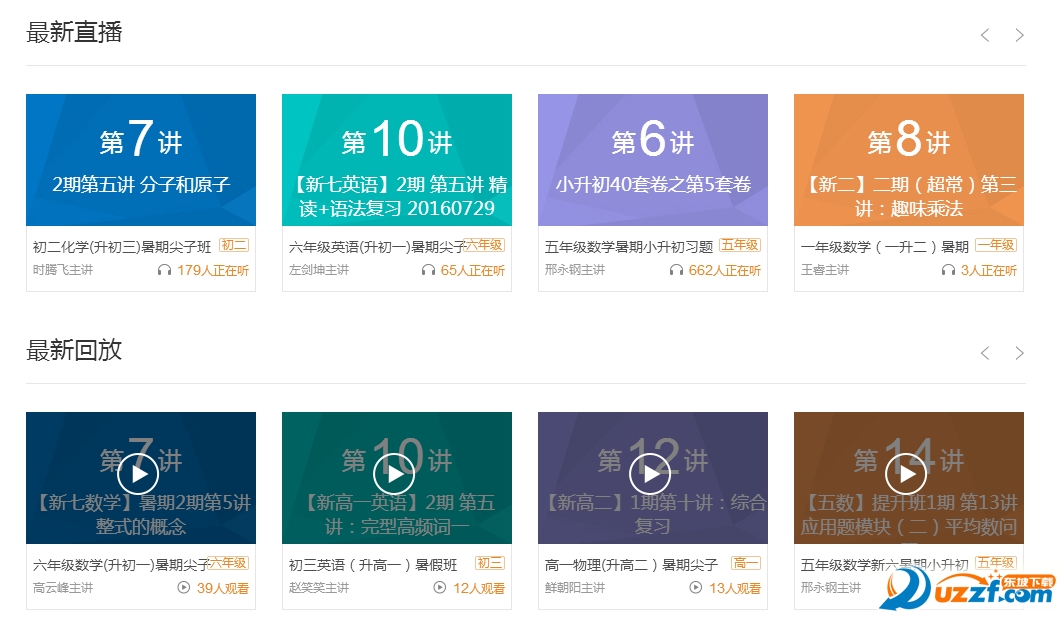Click teacher name 鲜朝阳主讲

[575, 588]
